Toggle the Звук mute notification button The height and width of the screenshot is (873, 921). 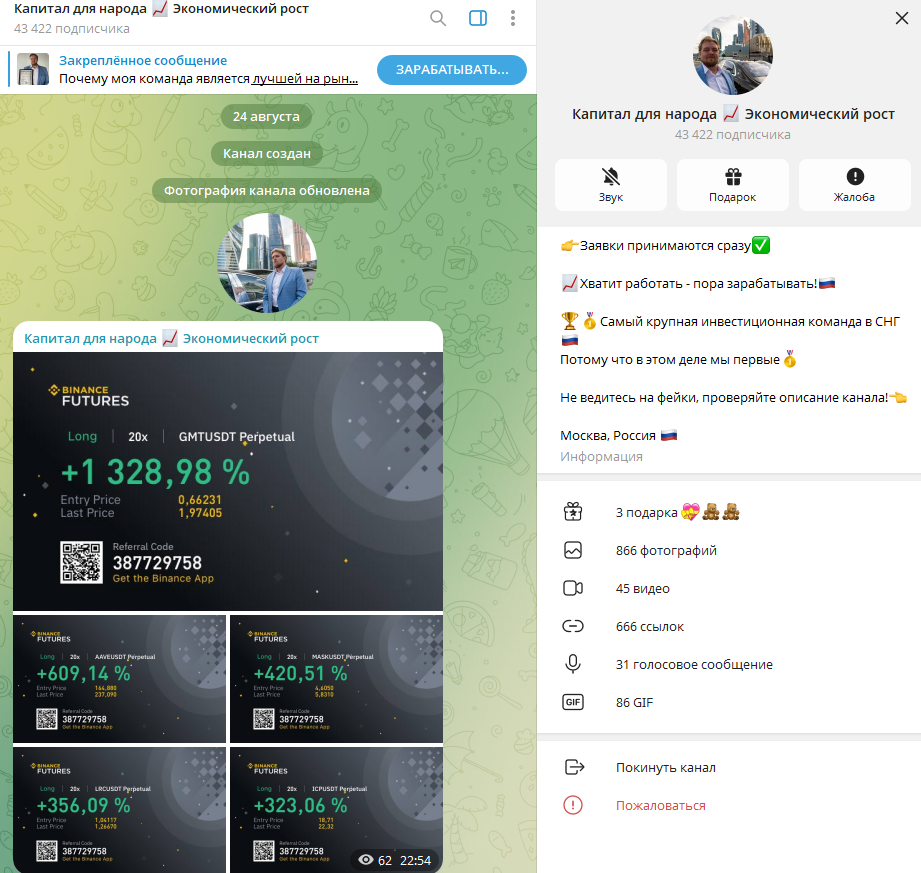click(611, 184)
